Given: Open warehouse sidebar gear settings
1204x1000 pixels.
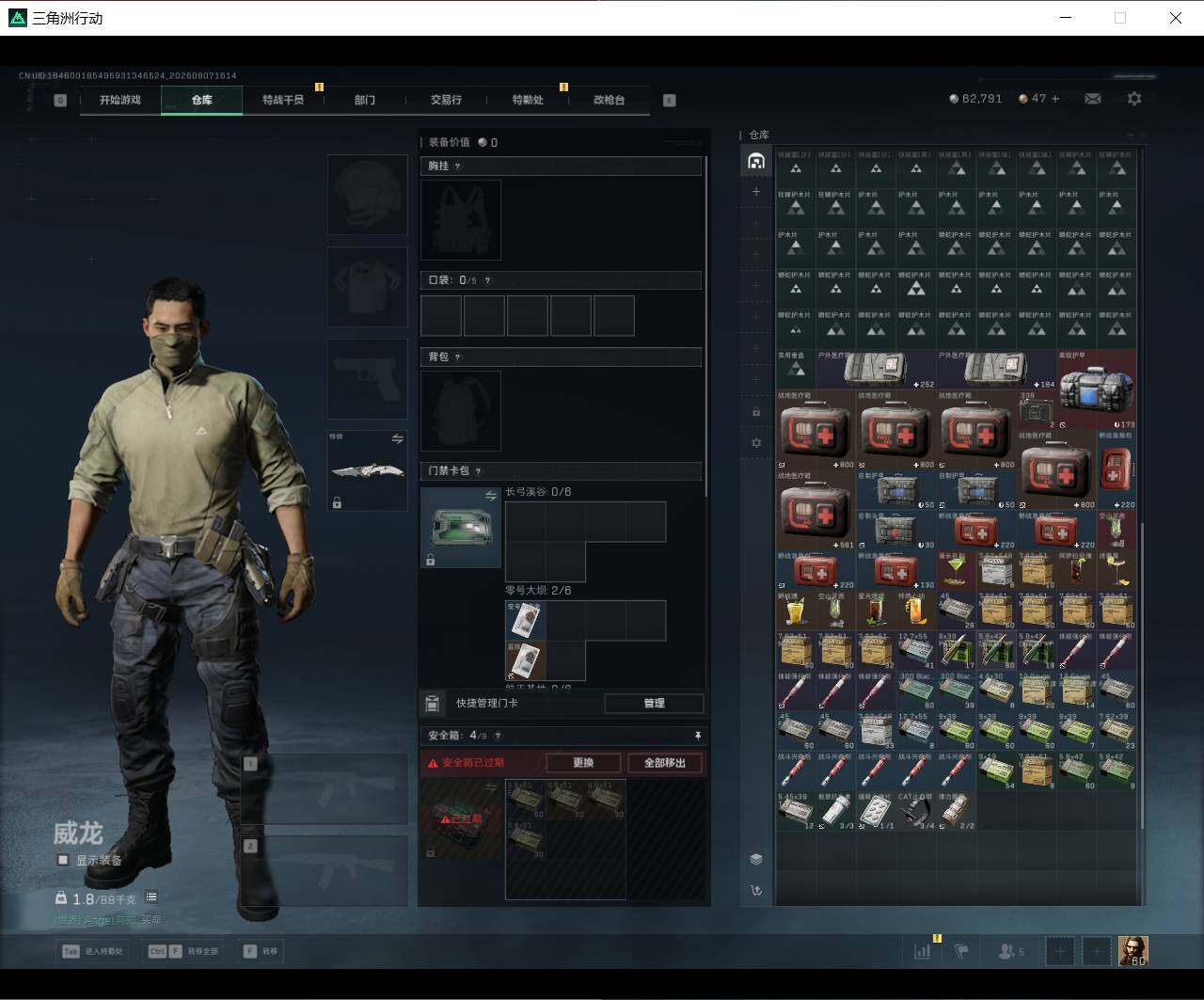Looking at the screenshot, I should click(756, 442).
